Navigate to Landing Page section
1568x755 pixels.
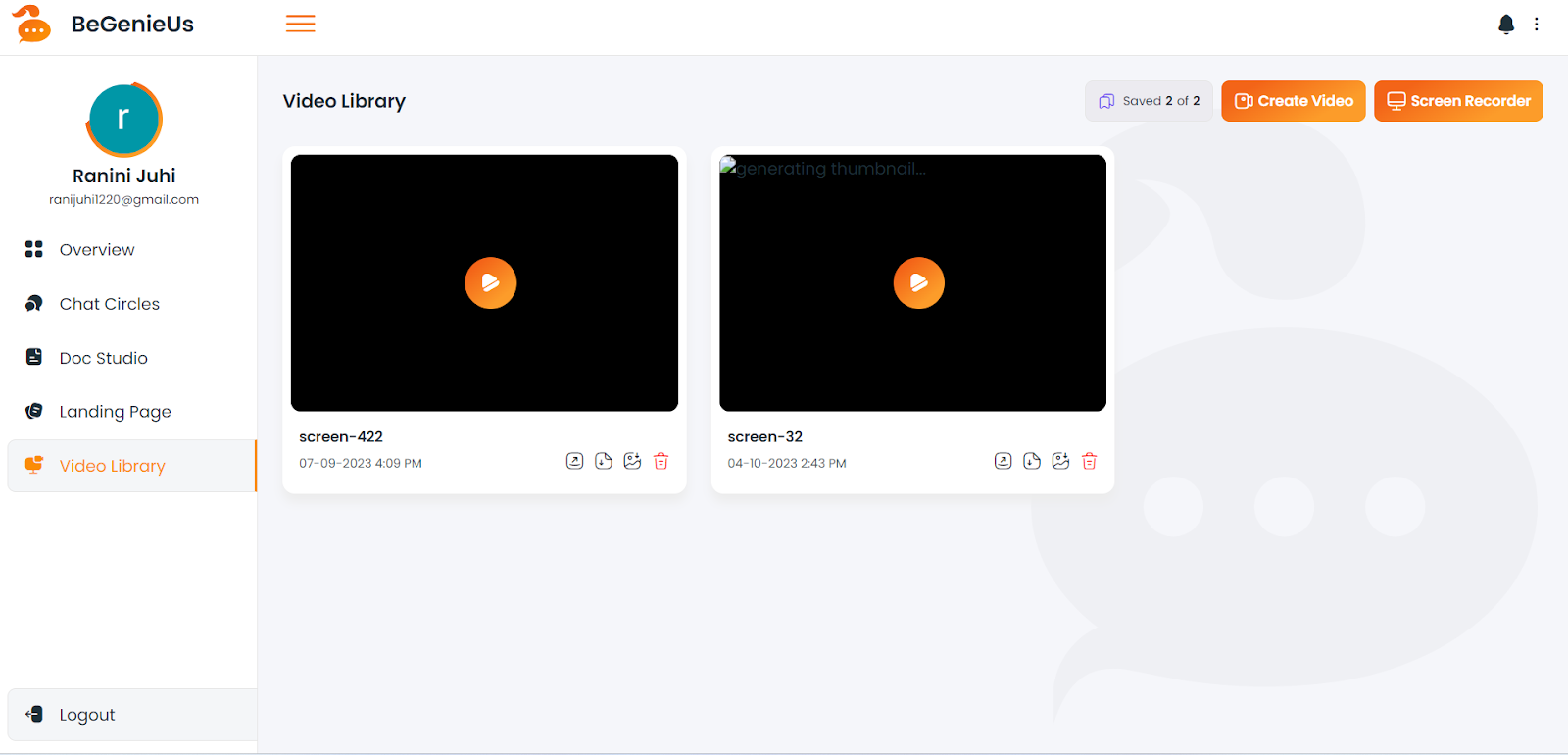[x=115, y=412]
